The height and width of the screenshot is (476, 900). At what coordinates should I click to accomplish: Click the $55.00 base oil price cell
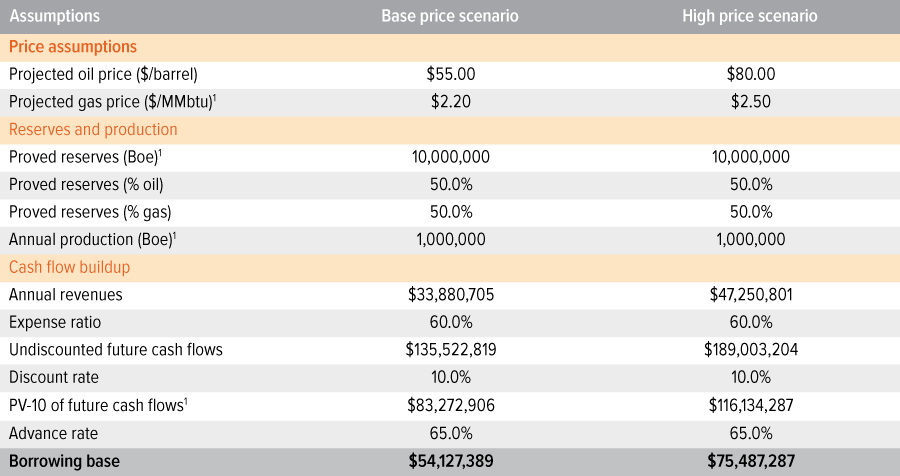[x=451, y=74]
